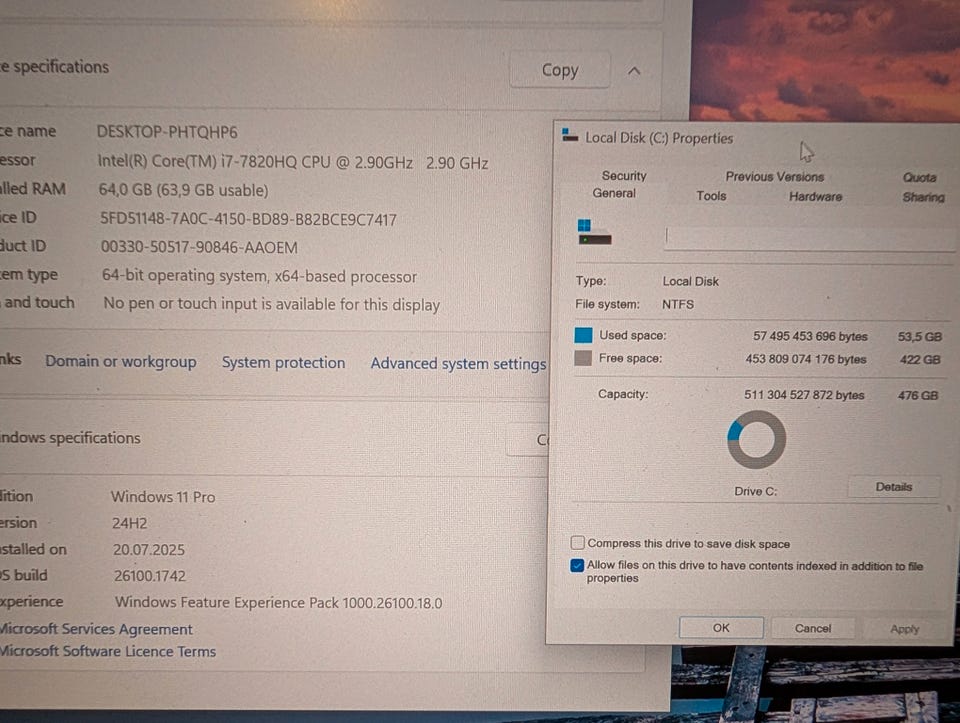Select the No pen or touch input text
This screenshot has width=960, height=723.
(271, 304)
